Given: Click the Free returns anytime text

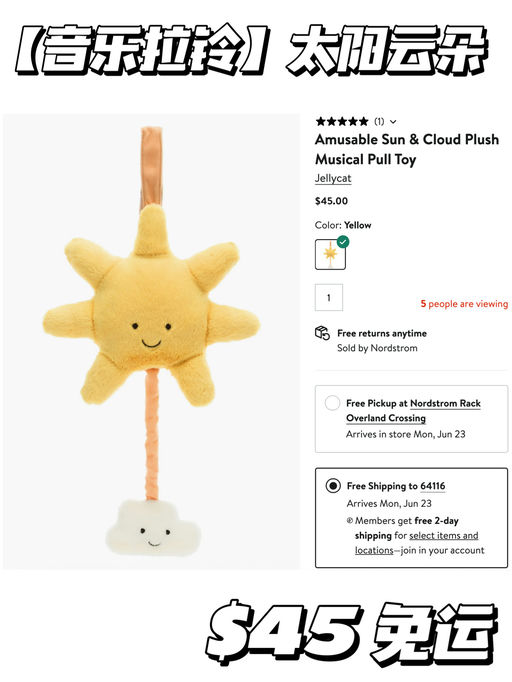Looking at the screenshot, I should pos(382,334).
